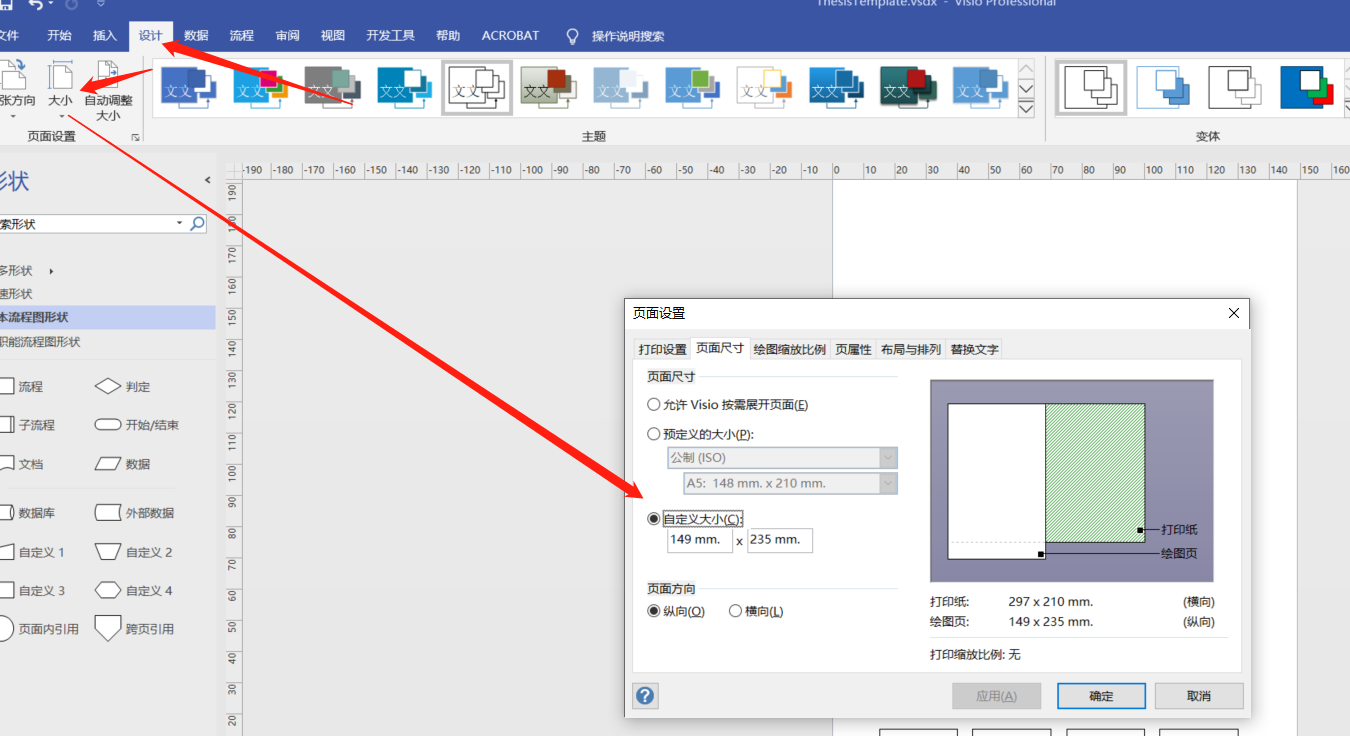The image size is (1350, 736).
Task: Expand the theme gallery More arrow
Action: click(x=1026, y=109)
